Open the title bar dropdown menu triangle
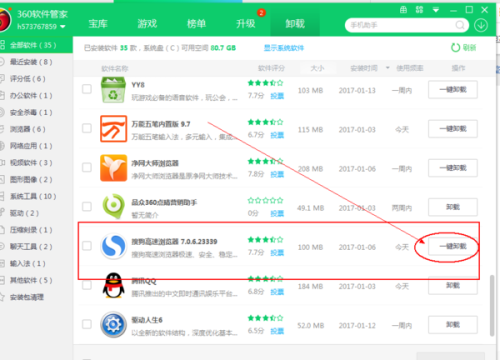Screen dimensions: 500x360 pyautogui.click(x=436, y=10)
